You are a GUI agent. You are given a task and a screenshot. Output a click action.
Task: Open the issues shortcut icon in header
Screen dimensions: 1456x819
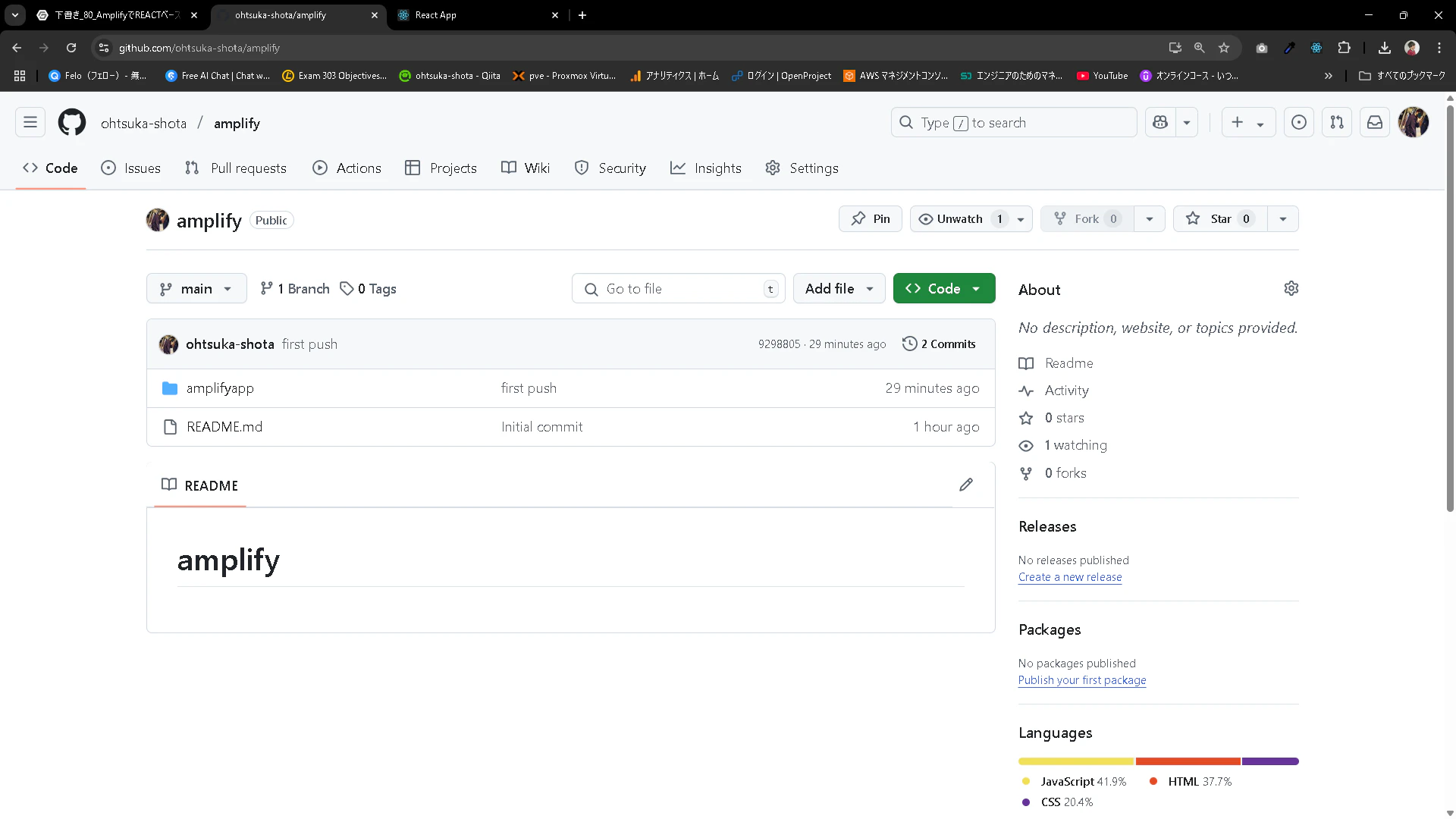click(x=1299, y=122)
